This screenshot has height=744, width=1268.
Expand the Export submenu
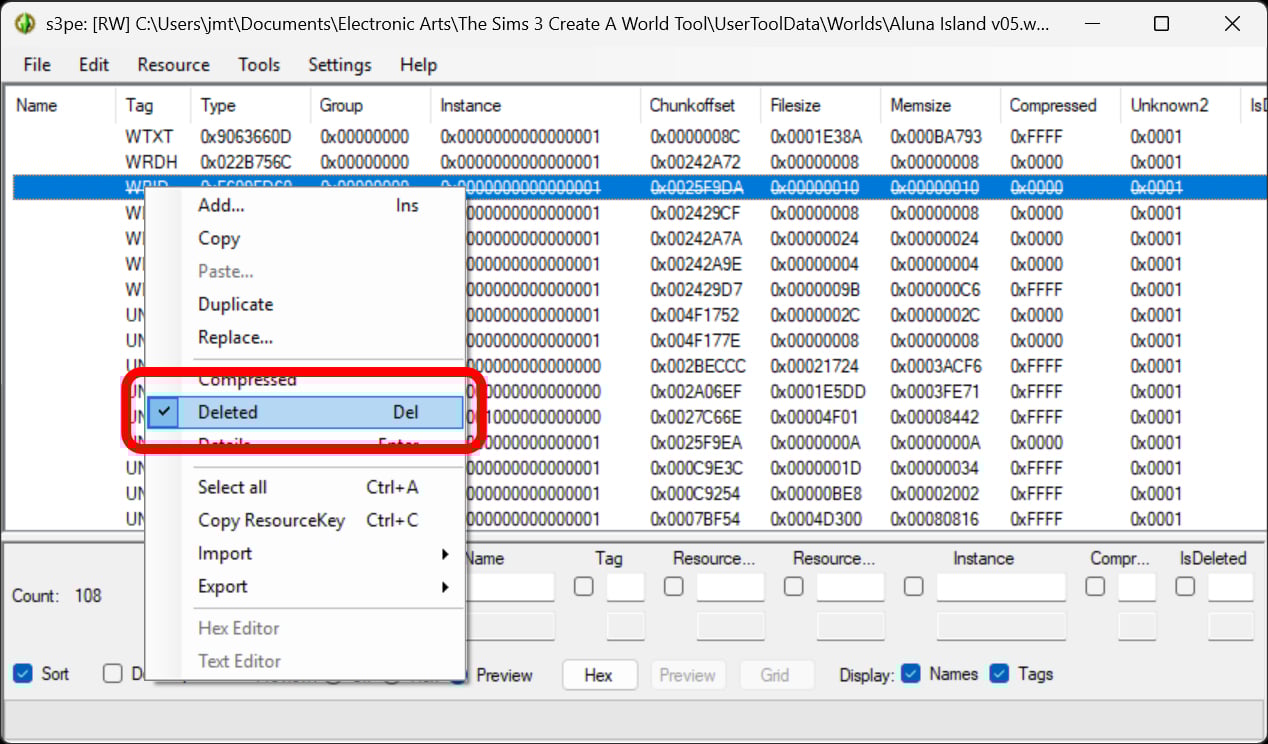[445, 587]
